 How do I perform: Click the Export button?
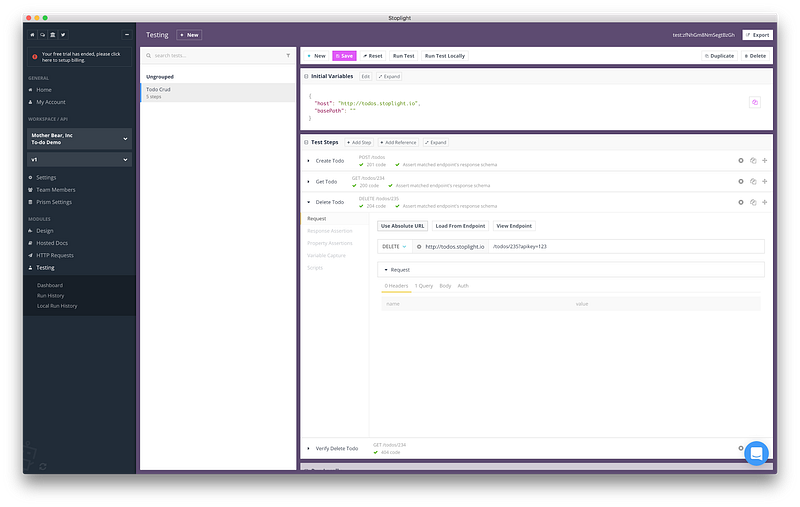coord(758,35)
